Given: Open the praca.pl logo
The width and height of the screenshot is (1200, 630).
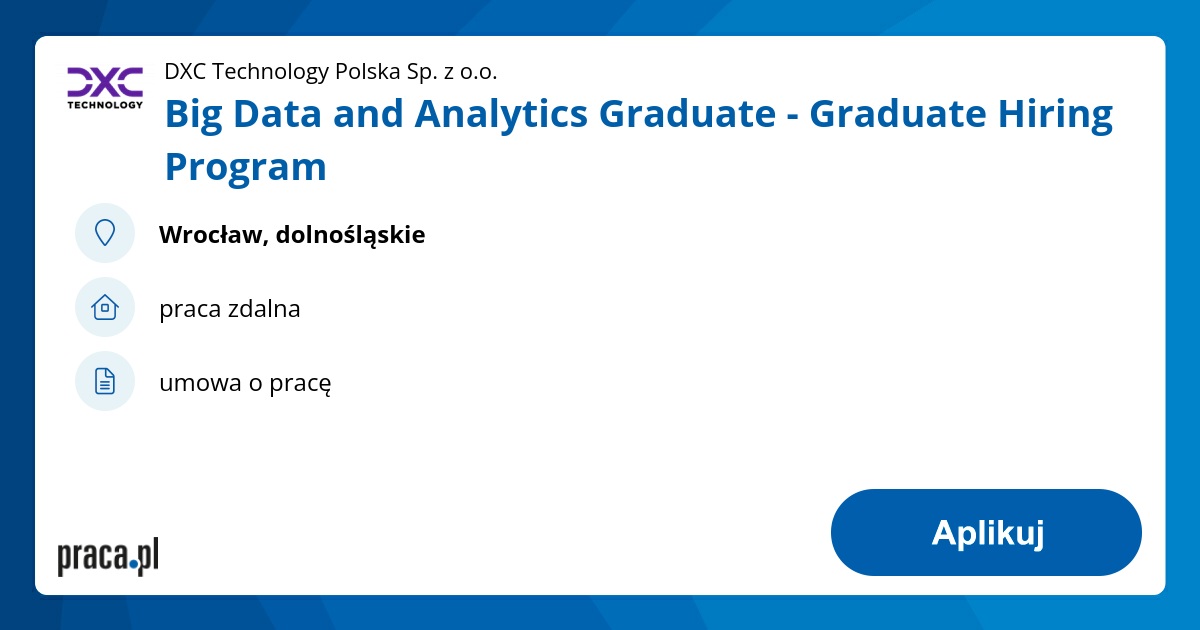Looking at the screenshot, I should 108,556.
